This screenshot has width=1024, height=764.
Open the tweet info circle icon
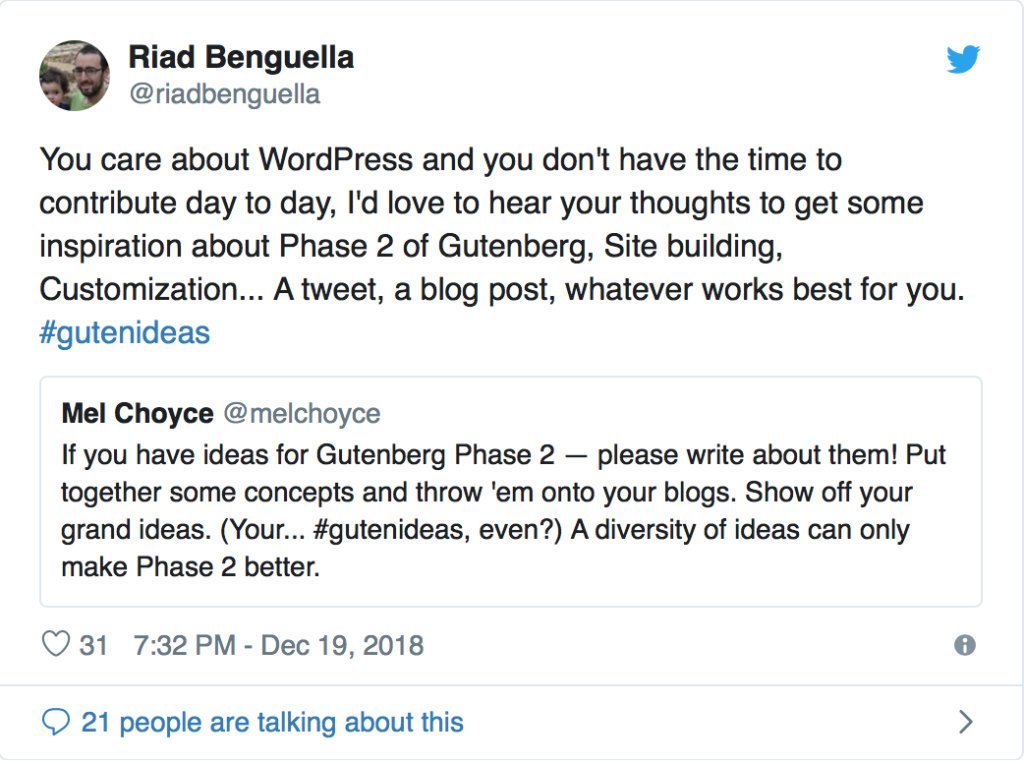pyautogui.click(x=965, y=645)
